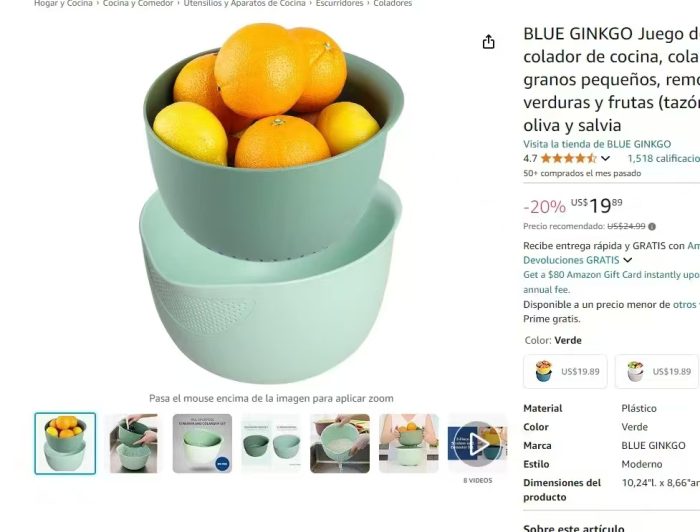Select thumbnail showing hands rinsing colander
This screenshot has height=532, width=700.
[x=133, y=444]
